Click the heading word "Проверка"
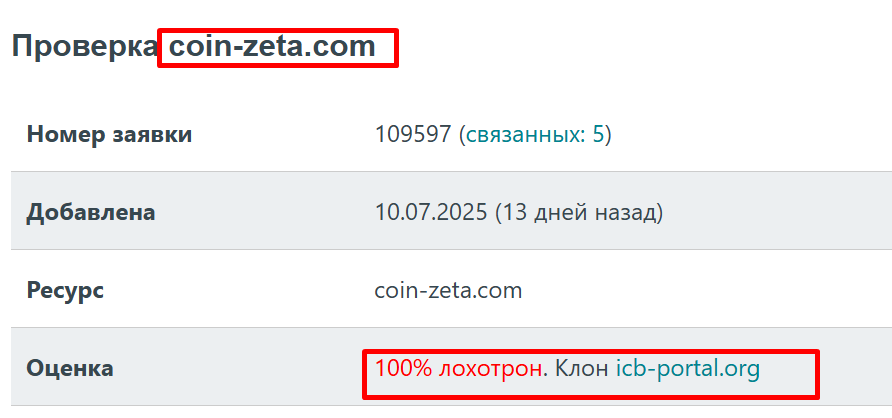This screenshot has width=892, height=418. pos(84,46)
